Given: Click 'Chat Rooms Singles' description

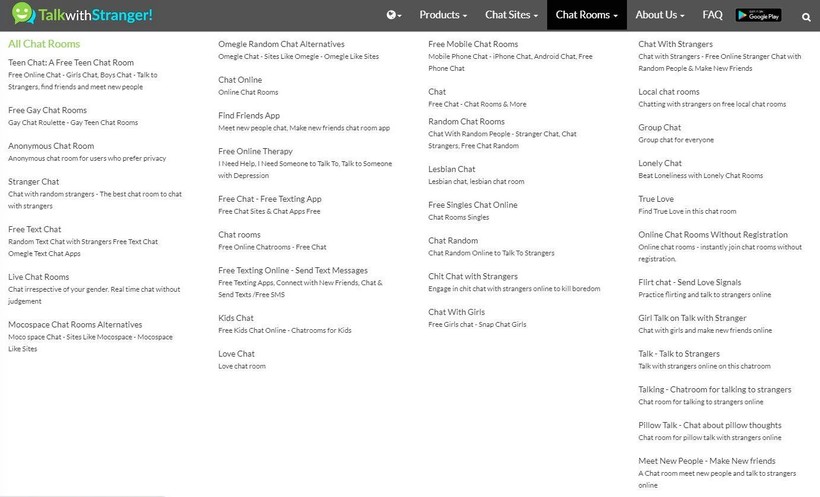Looking at the screenshot, I should click(x=459, y=217).
